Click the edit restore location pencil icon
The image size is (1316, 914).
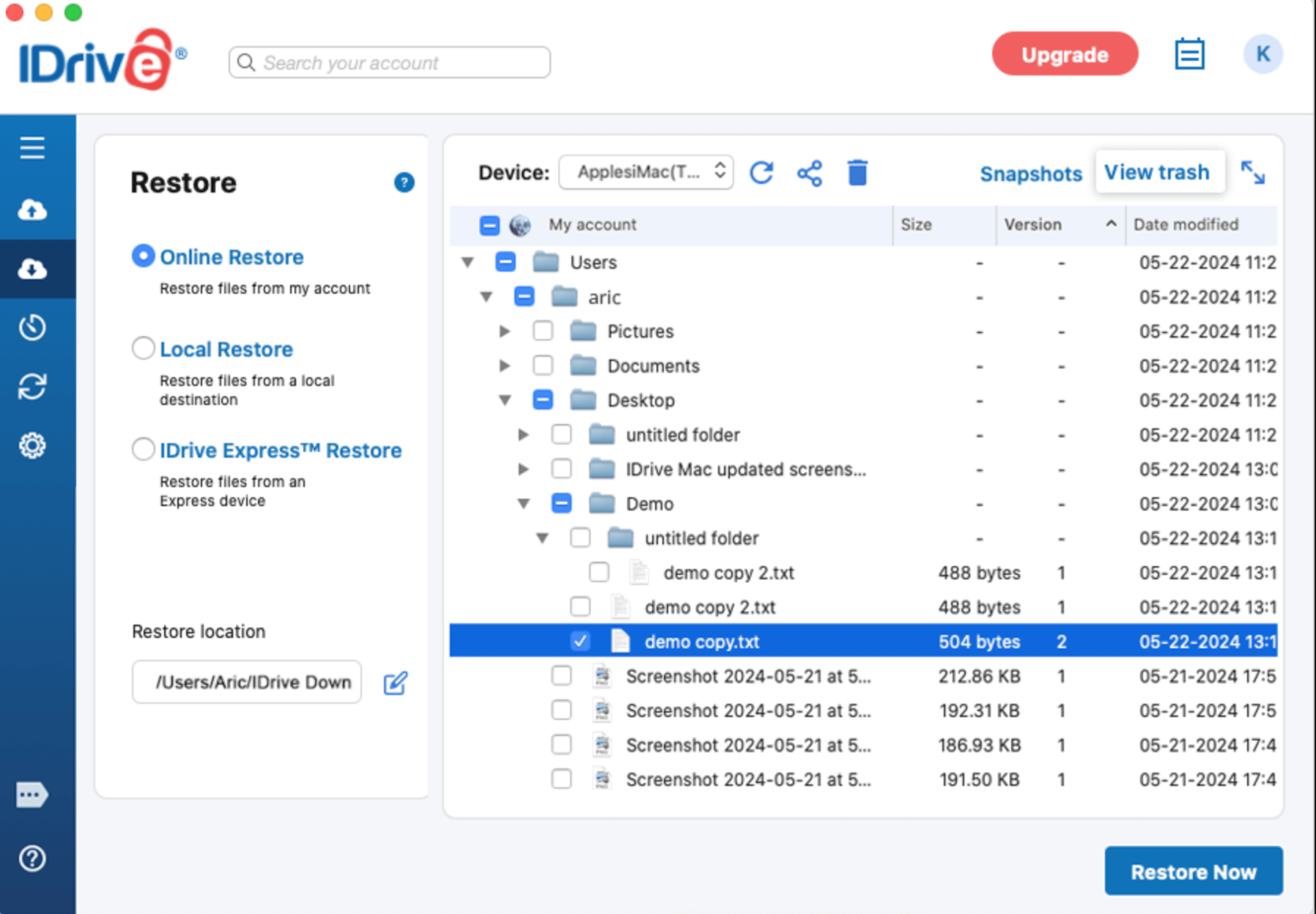point(395,683)
